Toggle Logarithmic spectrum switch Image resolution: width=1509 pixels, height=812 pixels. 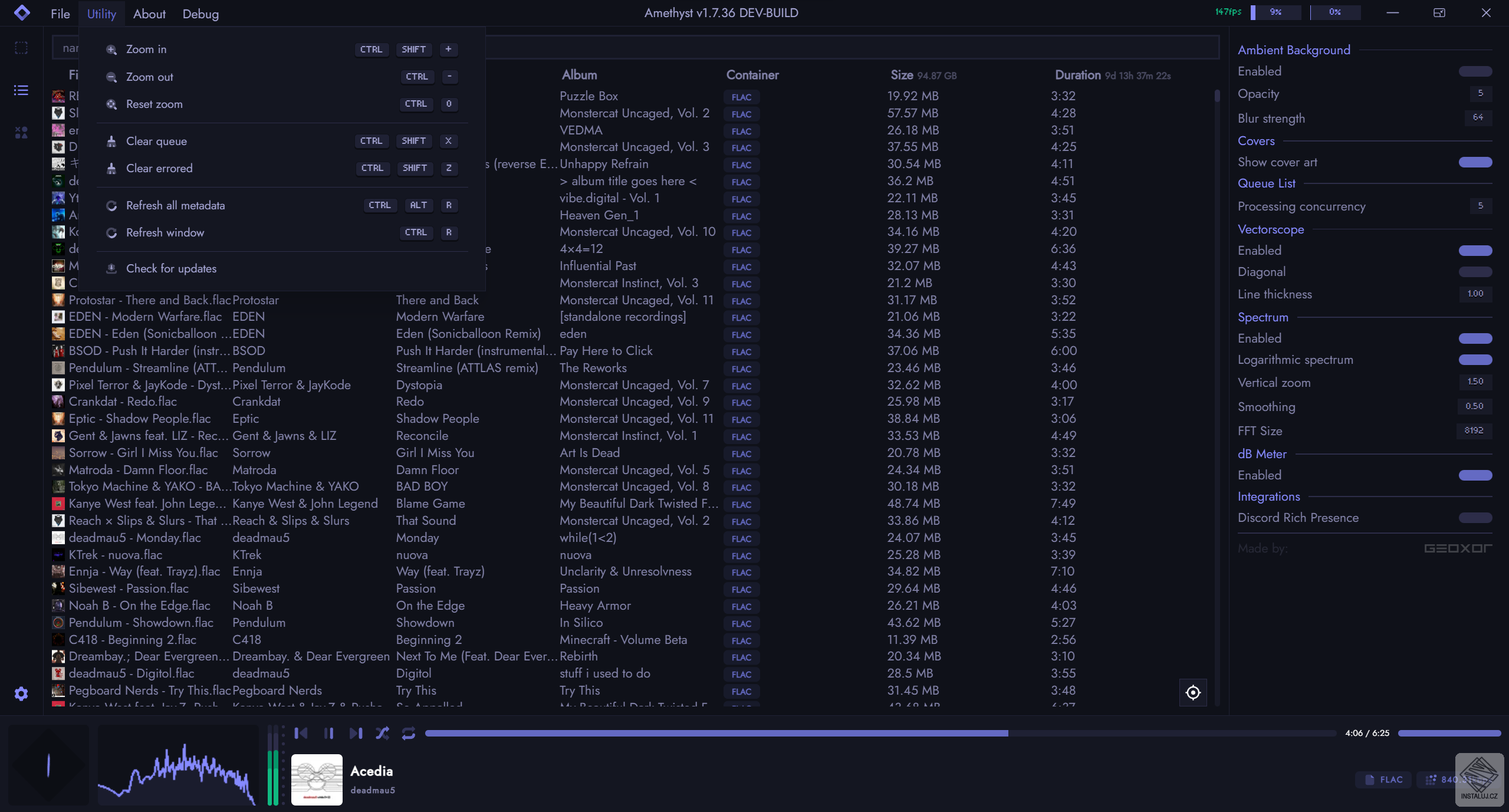click(1475, 360)
